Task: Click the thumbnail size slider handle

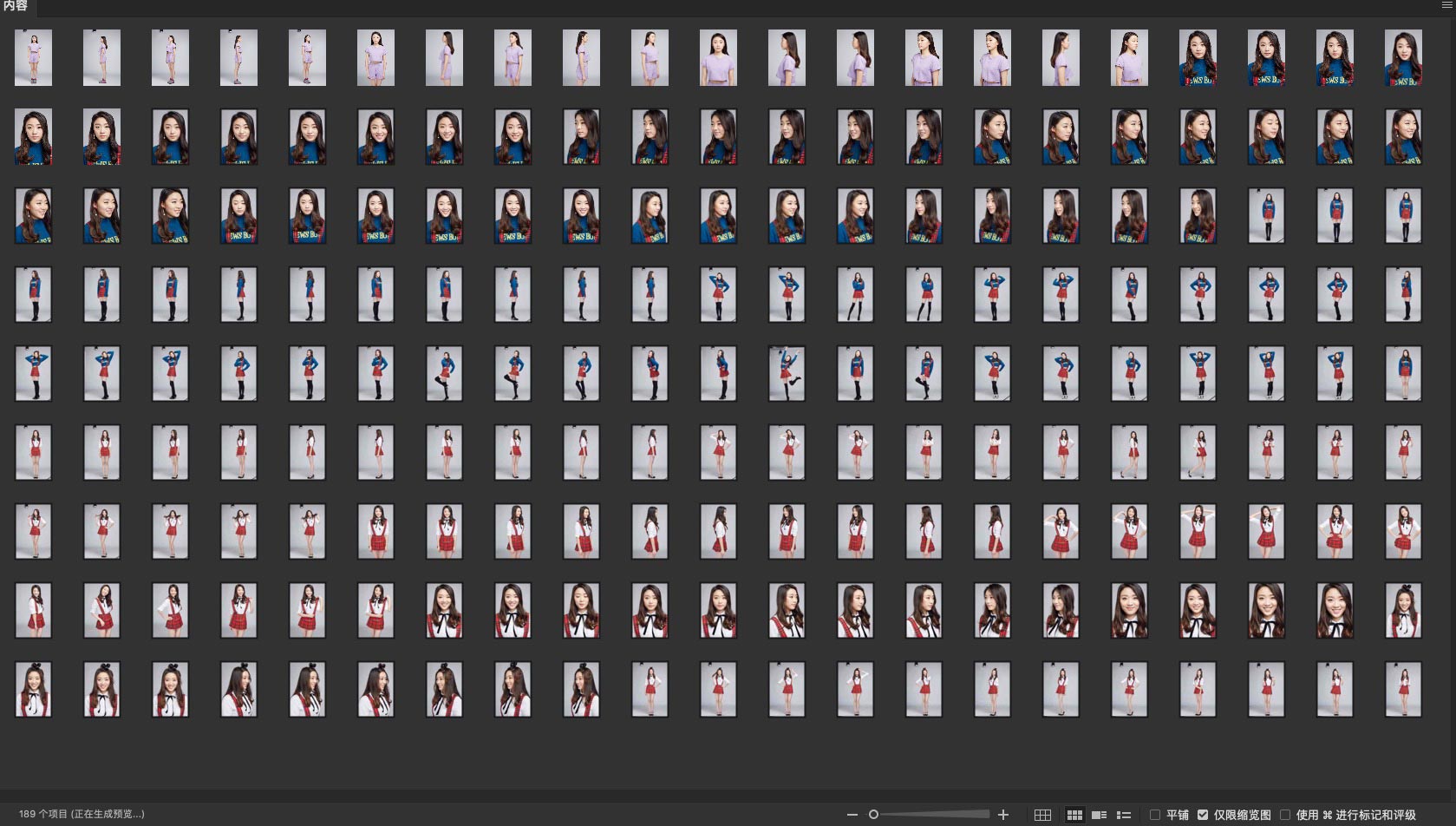Action: coord(873,815)
